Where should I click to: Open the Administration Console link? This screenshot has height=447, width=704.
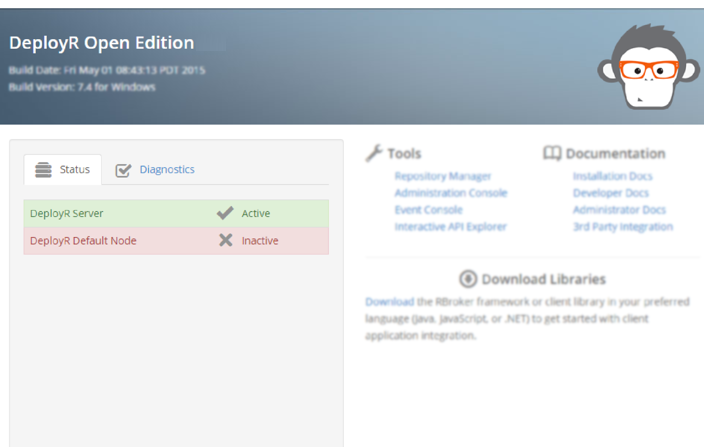451,193
